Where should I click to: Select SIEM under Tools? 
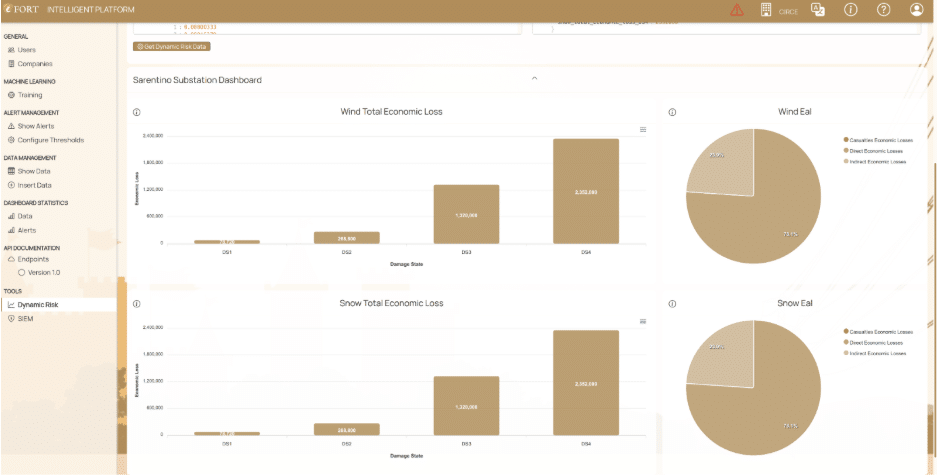coord(20,319)
